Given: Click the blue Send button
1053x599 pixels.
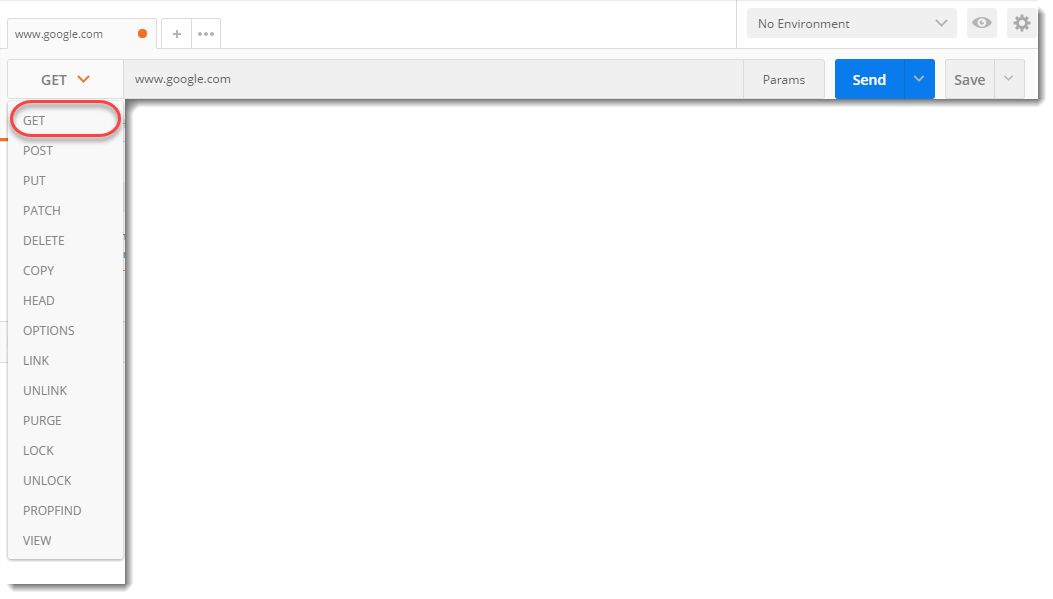Looking at the screenshot, I should pyautogui.click(x=869, y=79).
